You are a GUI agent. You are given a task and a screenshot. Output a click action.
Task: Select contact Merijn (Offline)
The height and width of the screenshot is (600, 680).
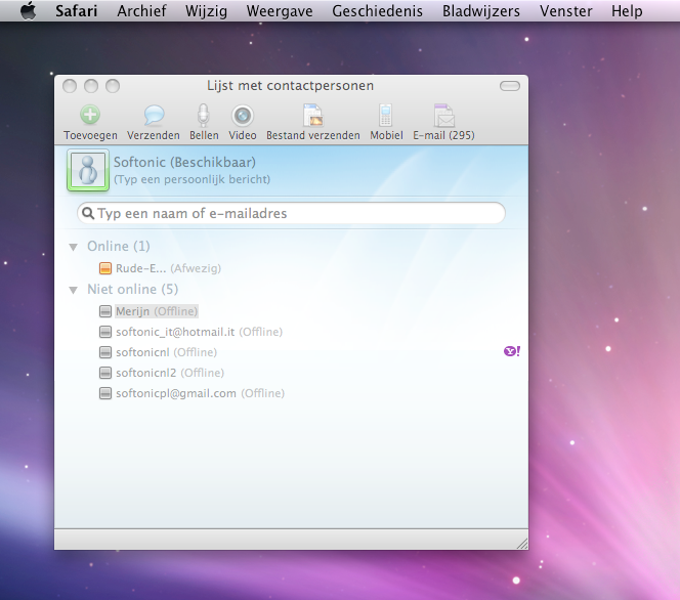(x=157, y=311)
